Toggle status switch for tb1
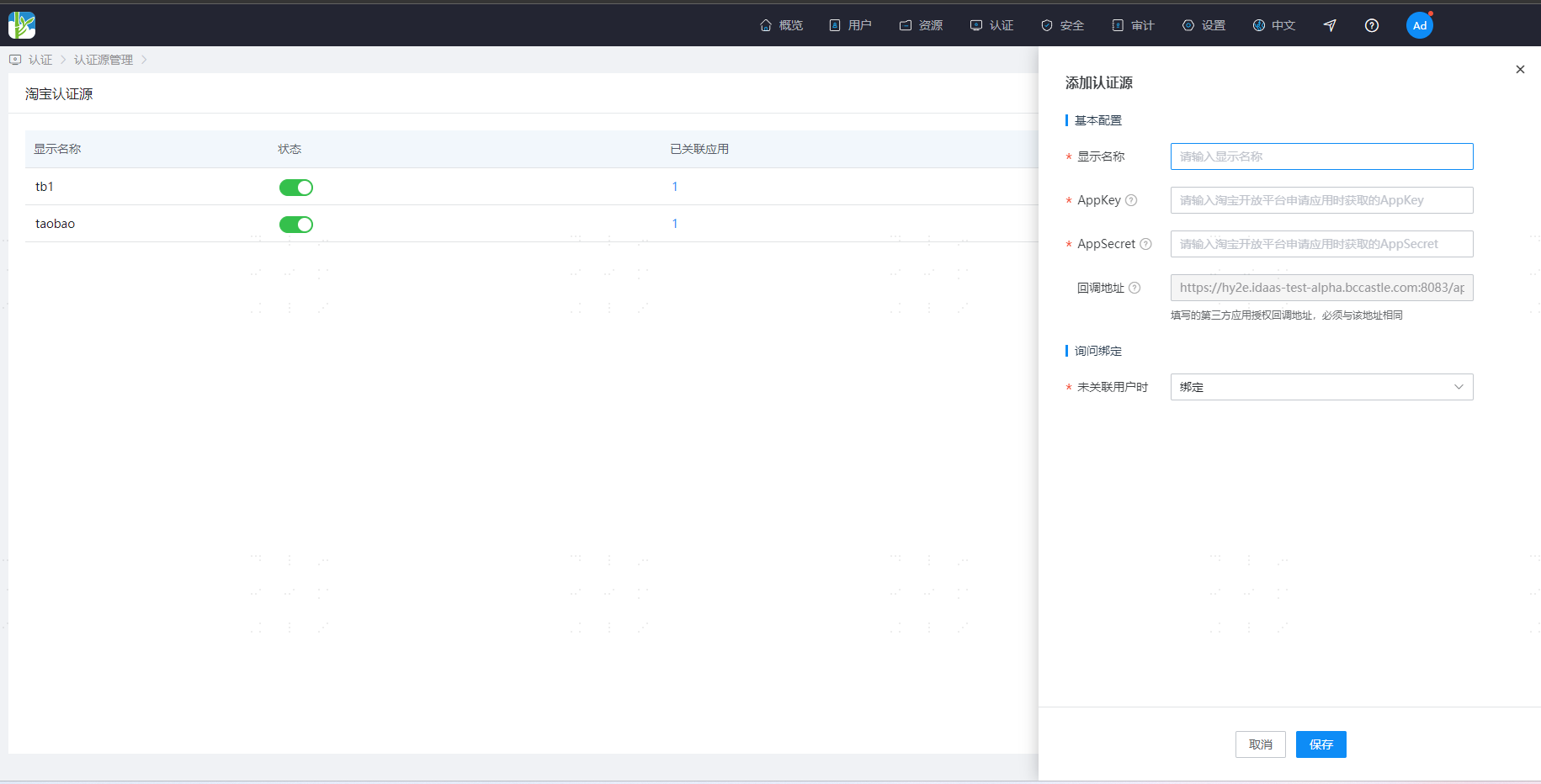Screen dimensions: 1541x784 coord(295,187)
